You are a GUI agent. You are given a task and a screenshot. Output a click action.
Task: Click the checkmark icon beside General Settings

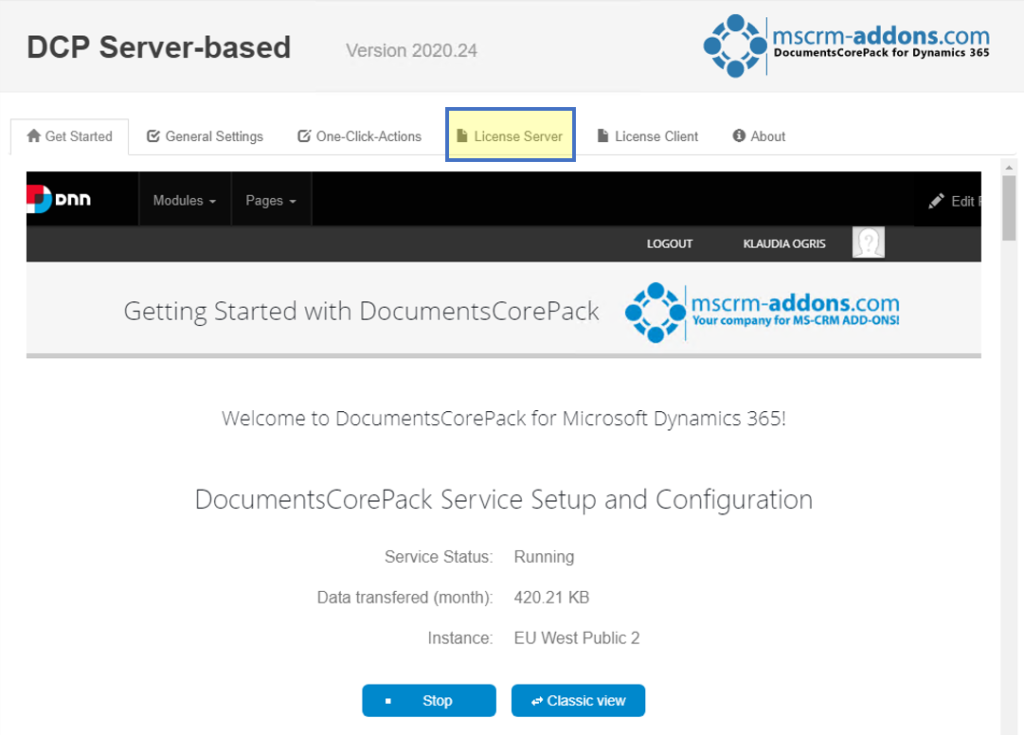pyautogui.click(x=153, y=135)
